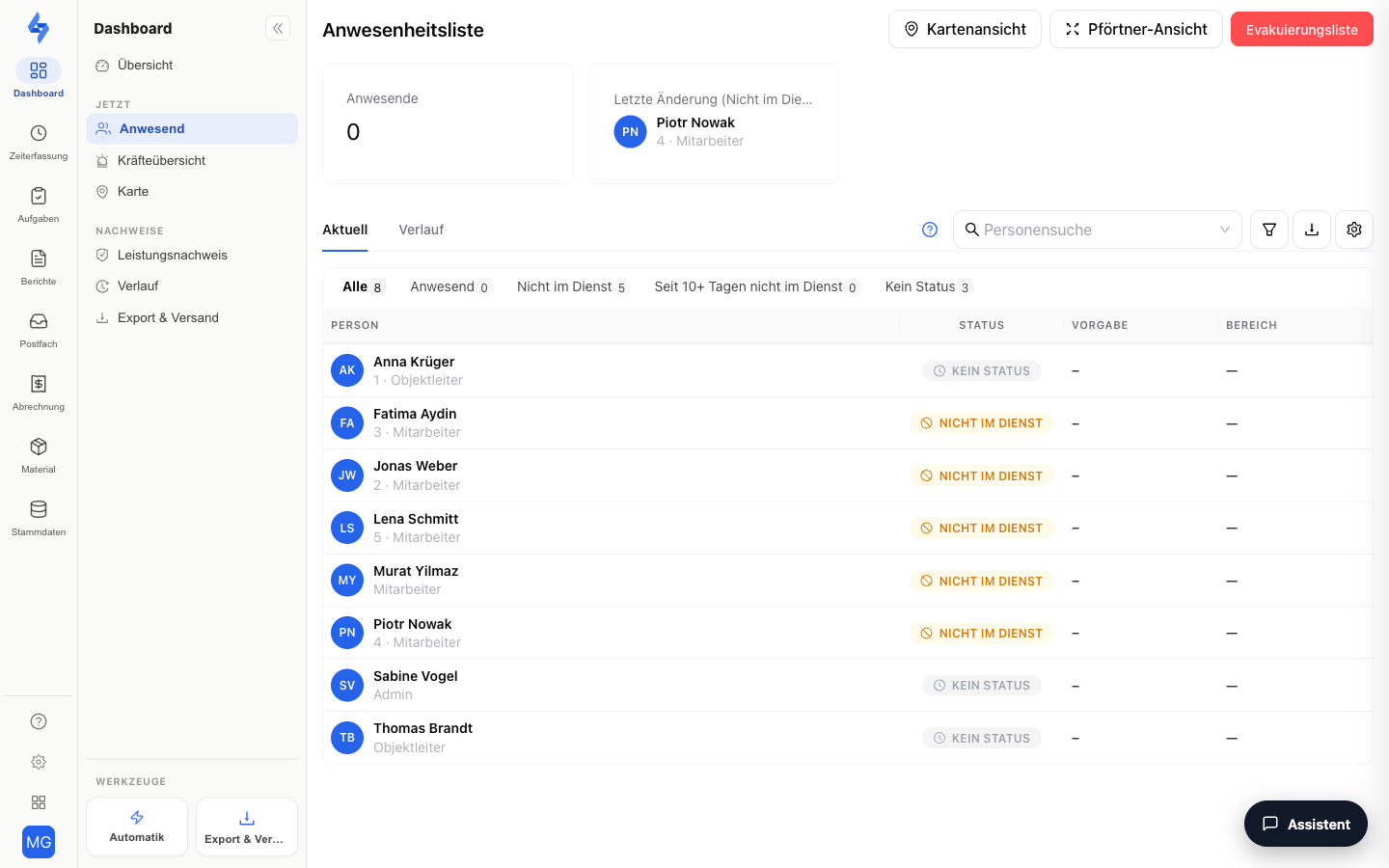1389x868 pixels.
Task: Show Alle 8 persons filter
Action: pos(363,286)
